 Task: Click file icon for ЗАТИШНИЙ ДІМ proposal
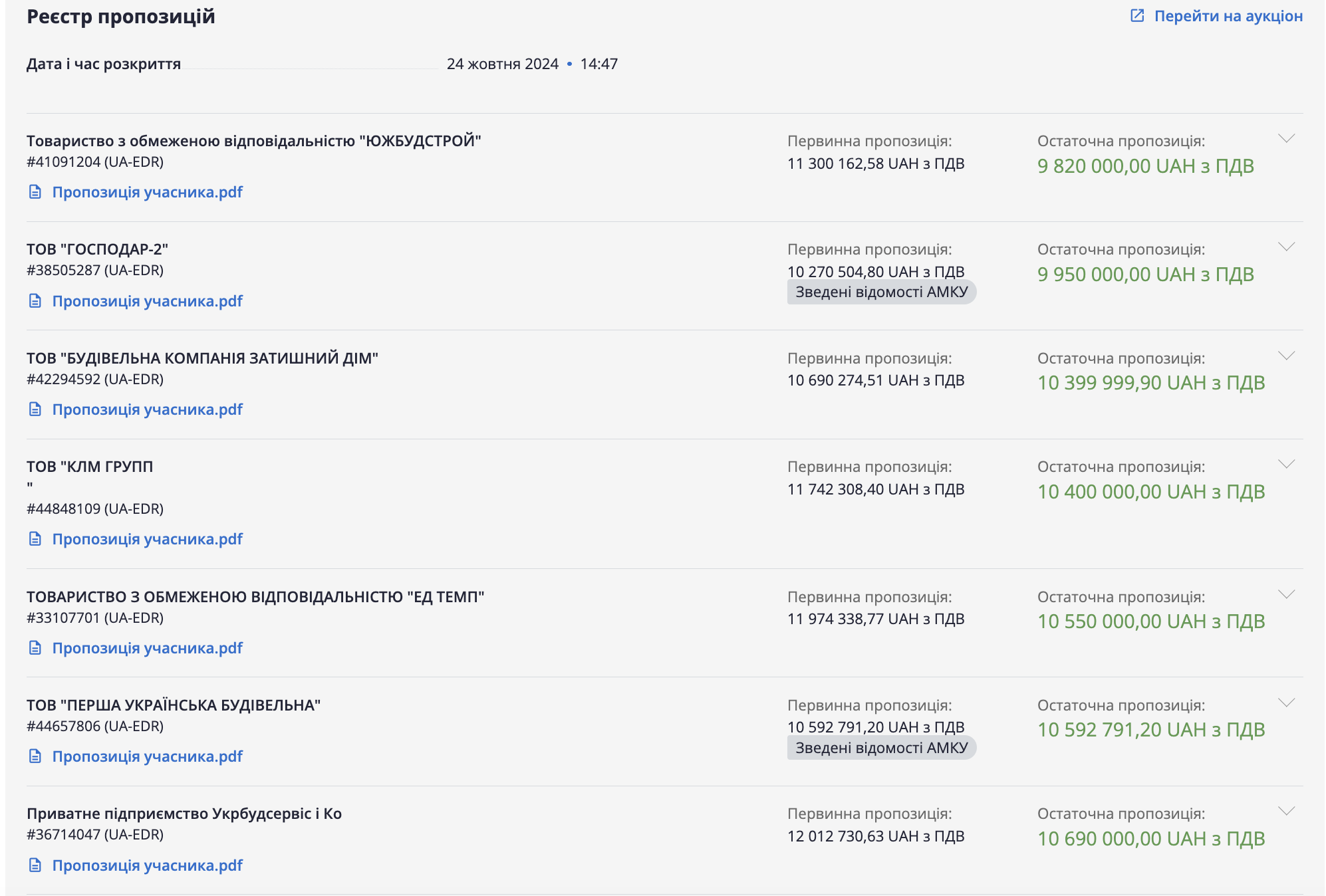pos(35,409)
